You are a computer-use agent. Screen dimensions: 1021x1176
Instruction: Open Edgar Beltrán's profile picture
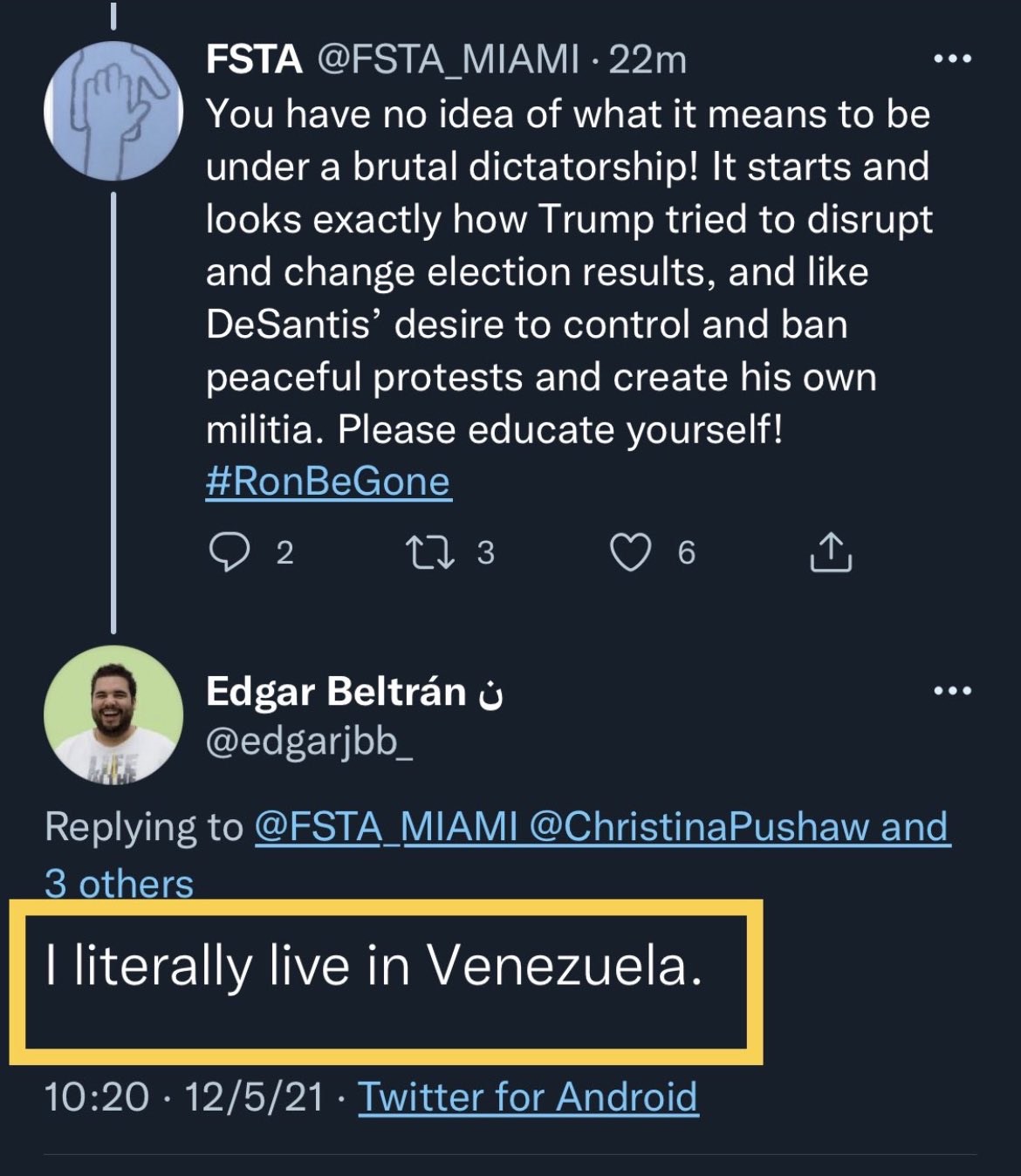click(113, 714)
